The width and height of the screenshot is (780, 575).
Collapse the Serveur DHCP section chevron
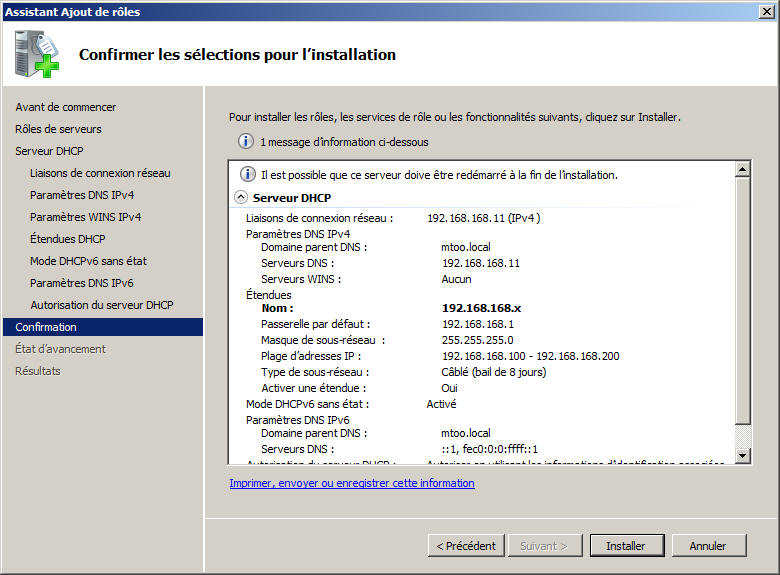coord(241,197)
